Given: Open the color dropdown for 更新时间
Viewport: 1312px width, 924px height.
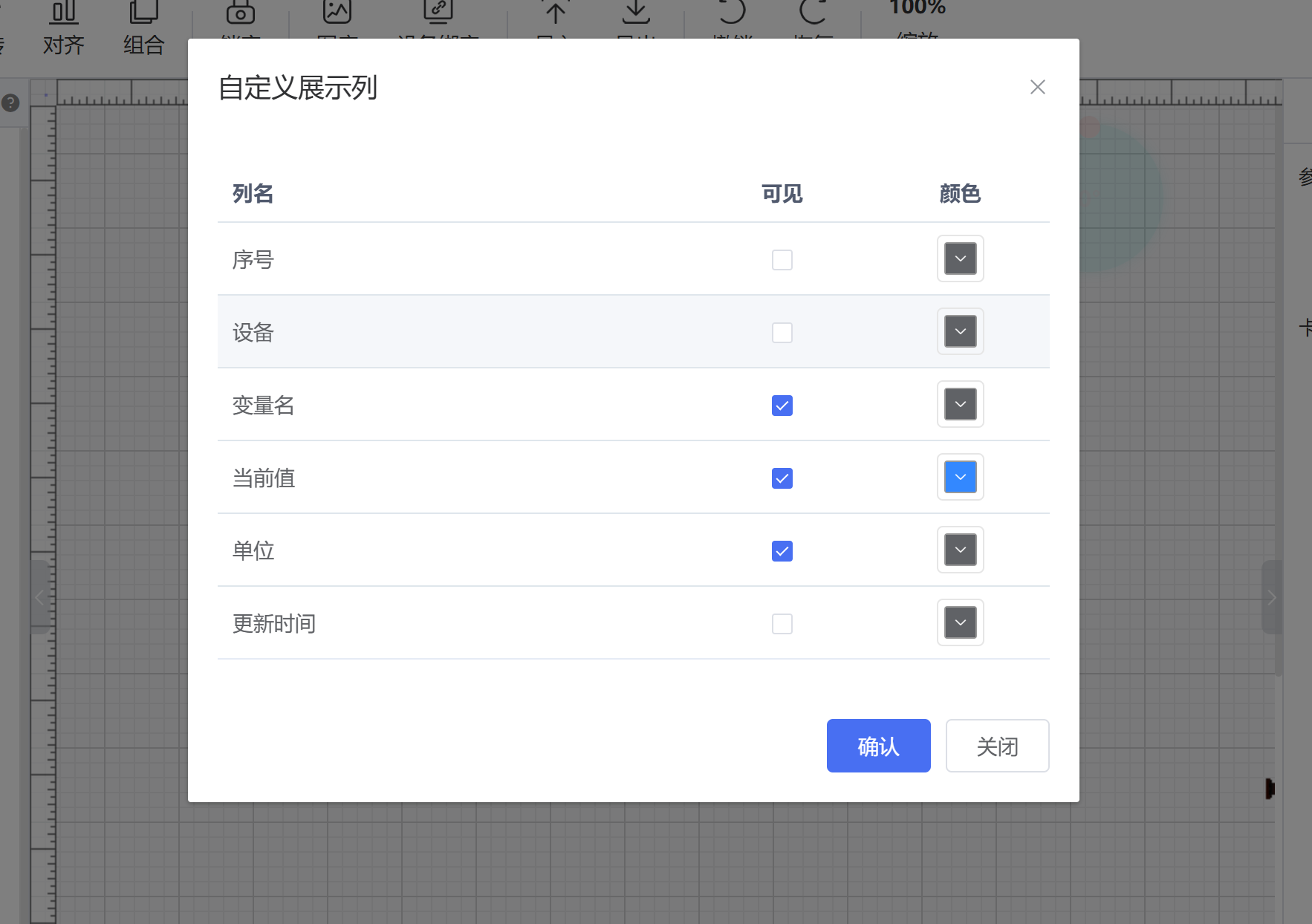Looking at the screenshot, I should tap(960, 622).
